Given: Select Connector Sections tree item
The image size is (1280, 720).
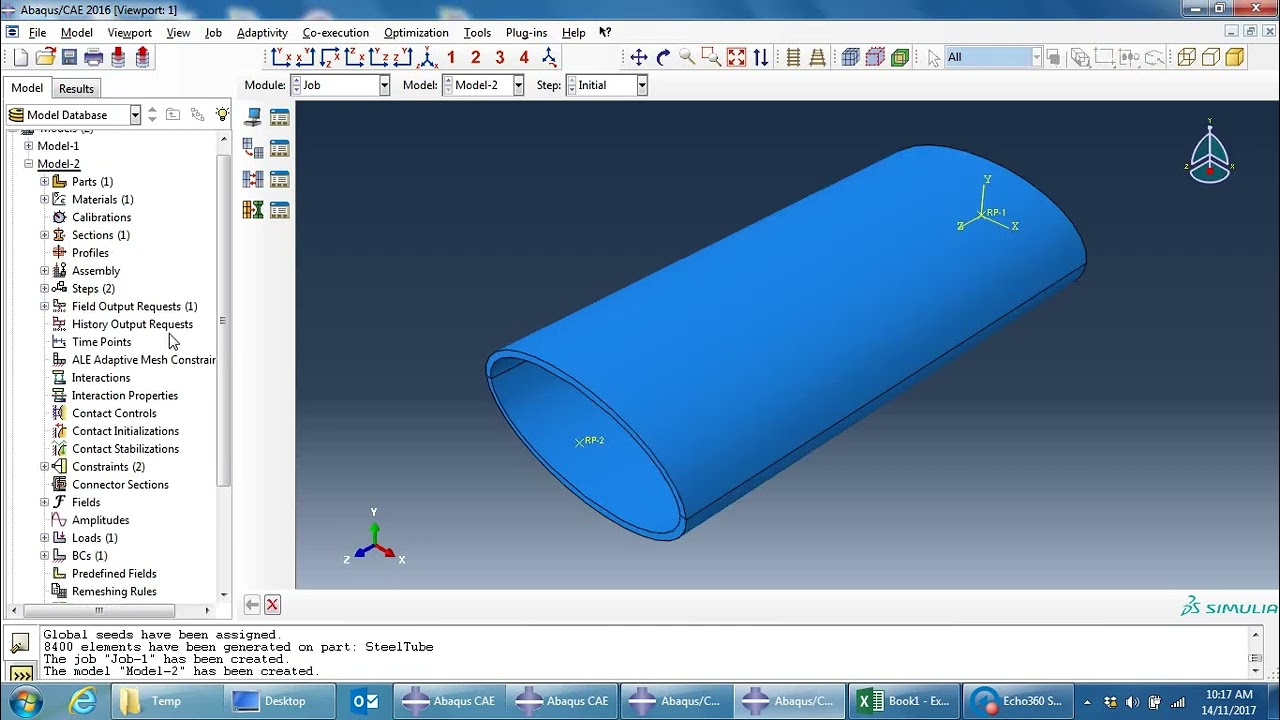Looking at the screenshot, I should [x=120, y=485].
